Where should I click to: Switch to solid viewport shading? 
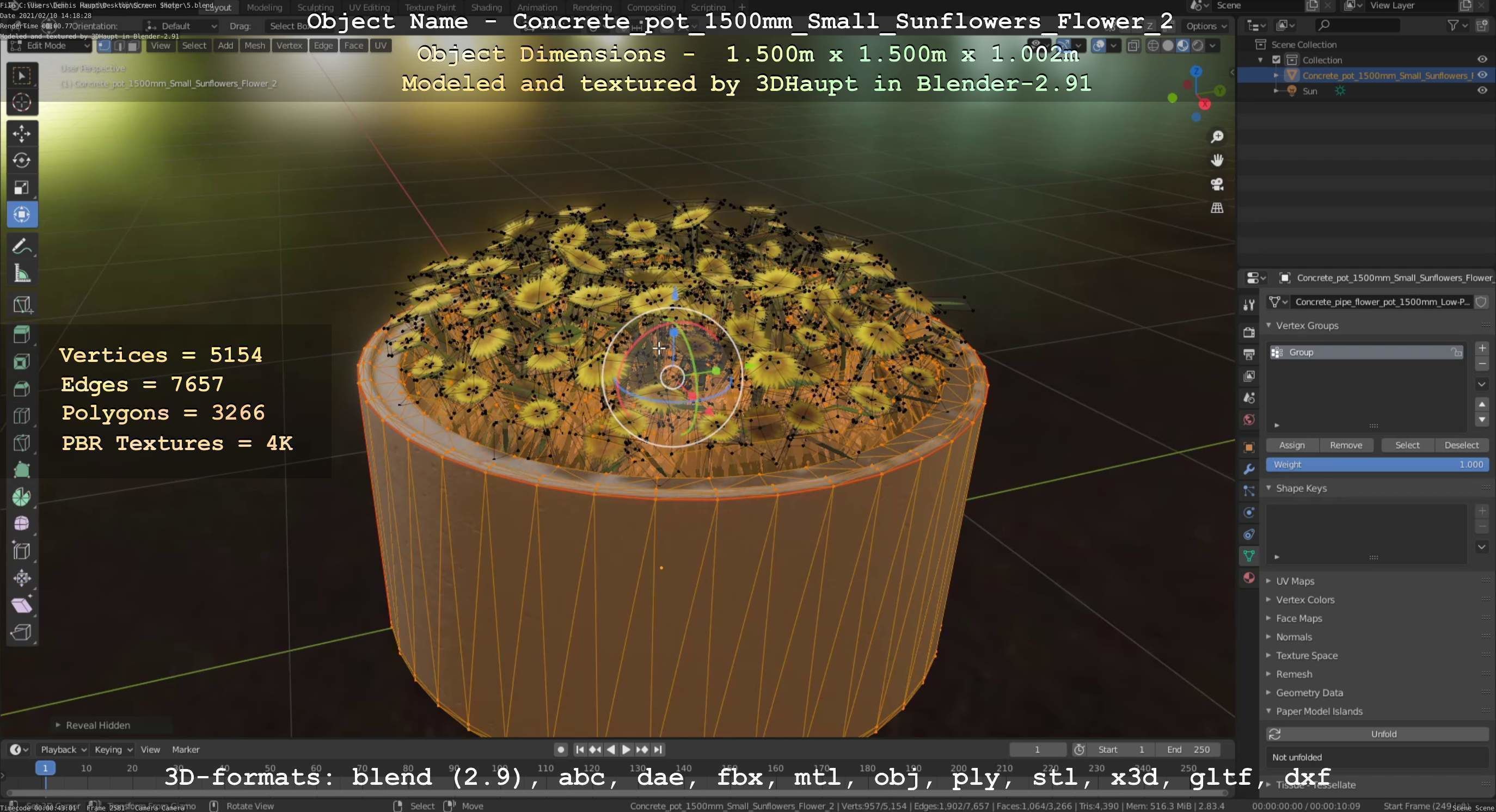pyautogui.click(x=1168, y=46)
